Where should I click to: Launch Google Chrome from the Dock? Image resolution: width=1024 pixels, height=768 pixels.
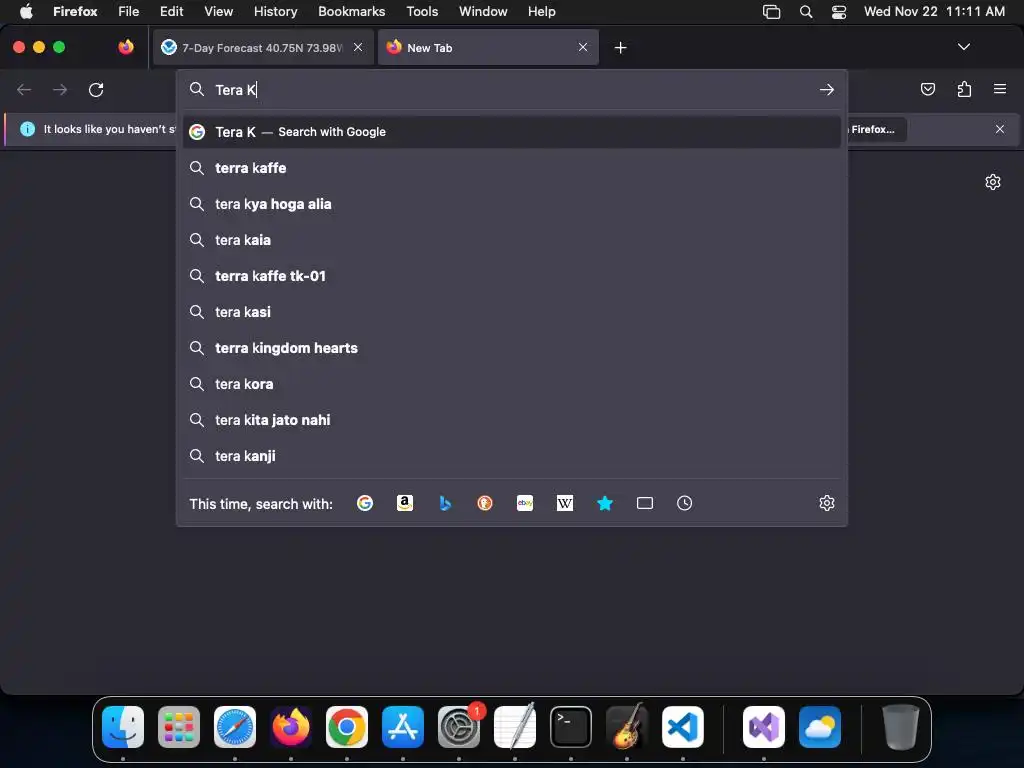tap(347, 727)
